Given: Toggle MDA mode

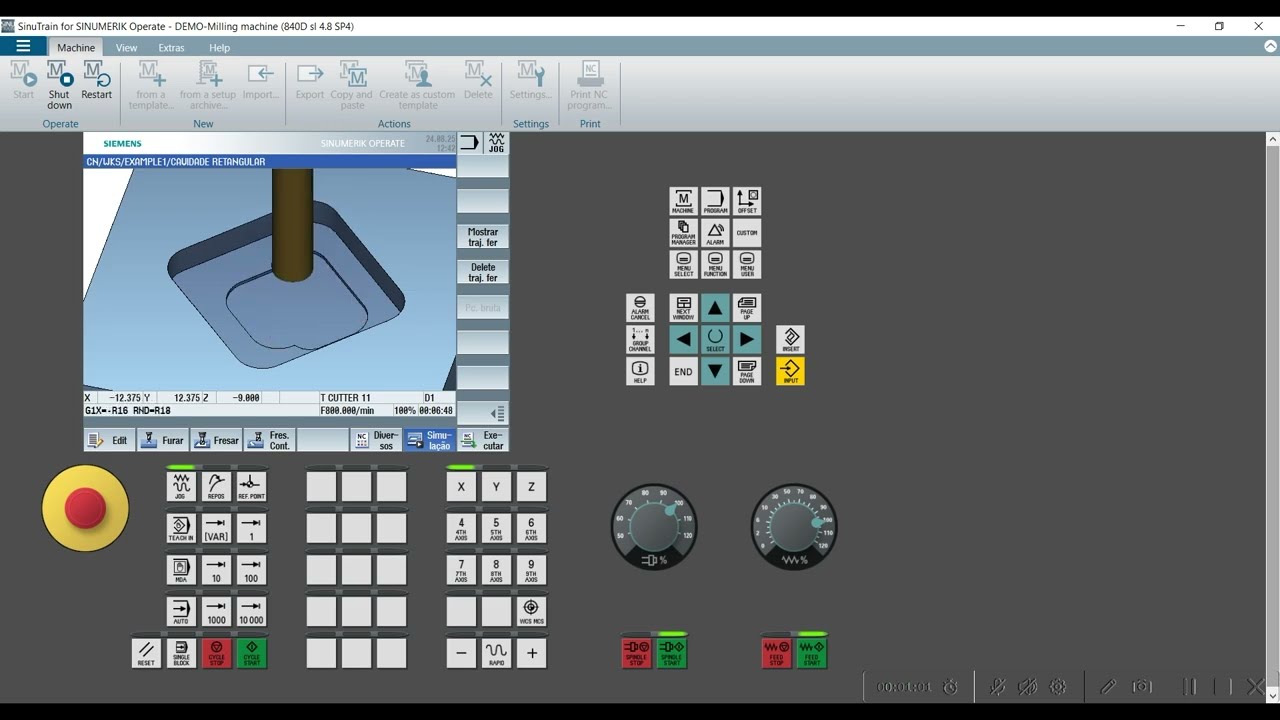Looking at the screenshot, I should pos(181,571).
